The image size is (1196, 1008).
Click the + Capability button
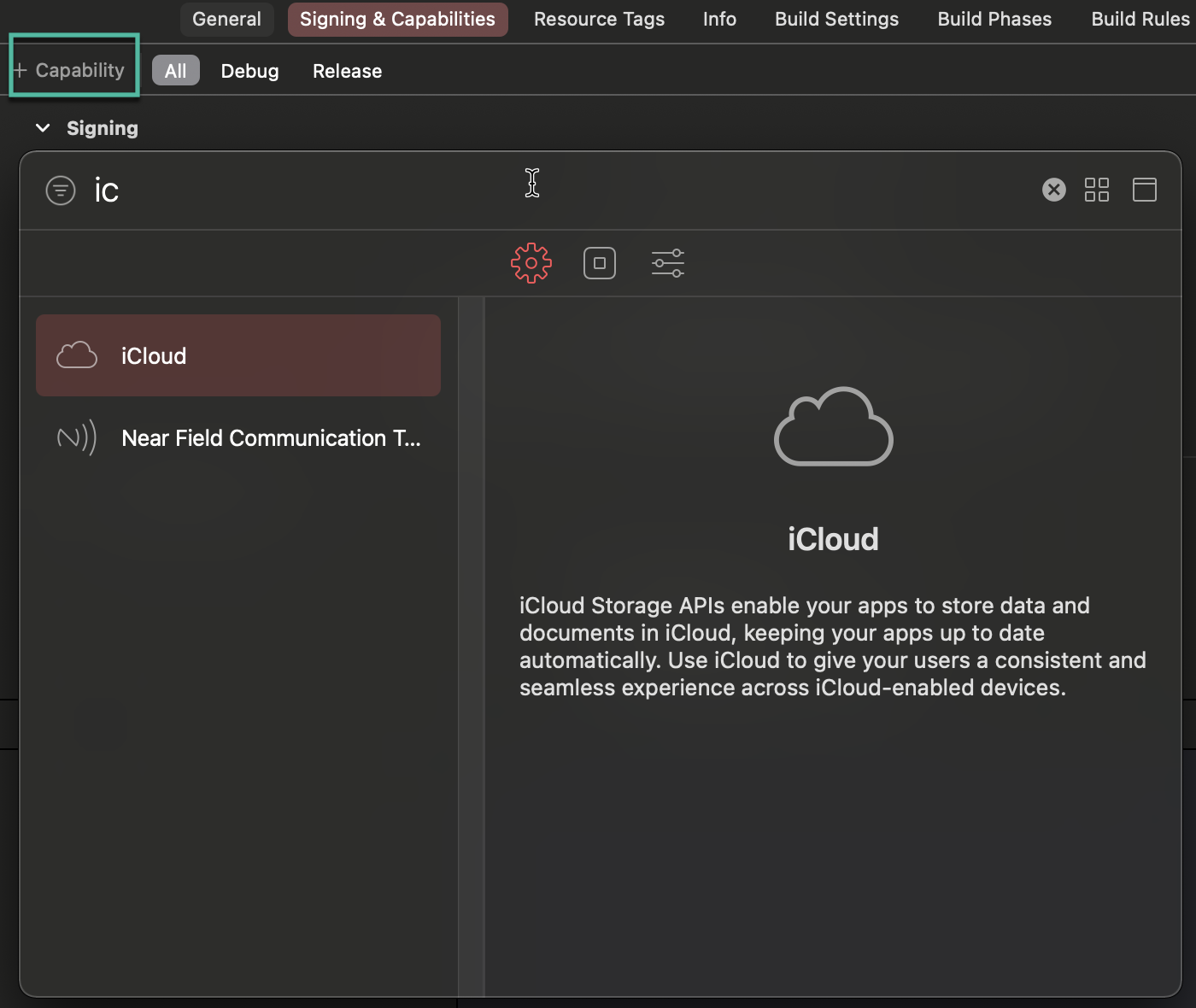pyautogui.click(x=72, y=69)
